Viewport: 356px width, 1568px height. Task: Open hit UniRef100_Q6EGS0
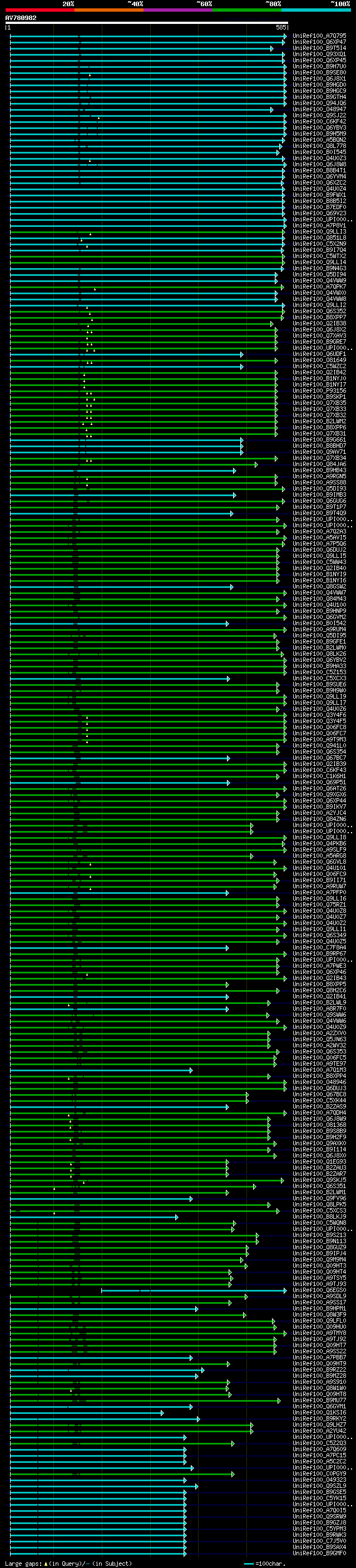(319, 1290)
